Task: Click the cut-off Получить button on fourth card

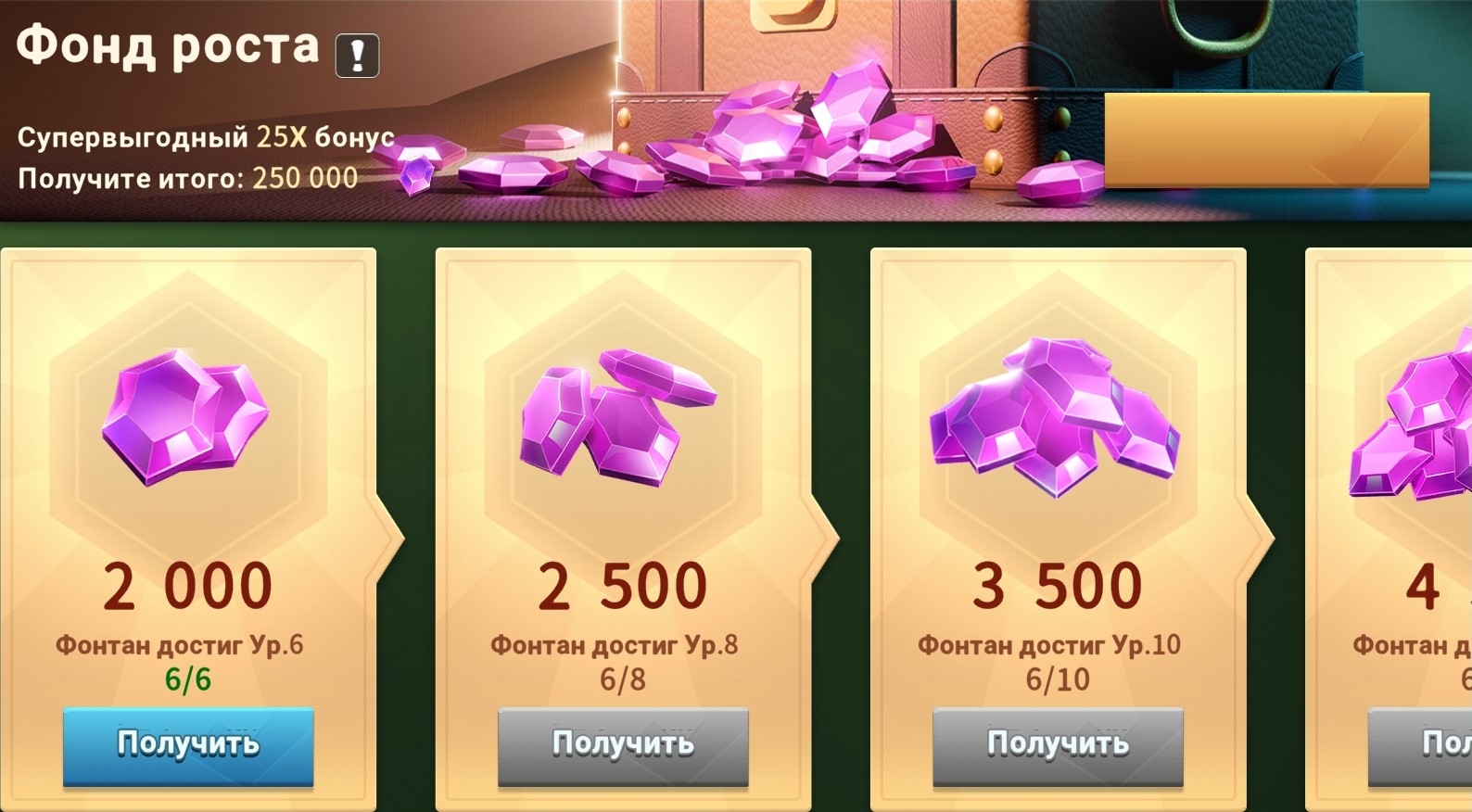Action: (1420, 747)
